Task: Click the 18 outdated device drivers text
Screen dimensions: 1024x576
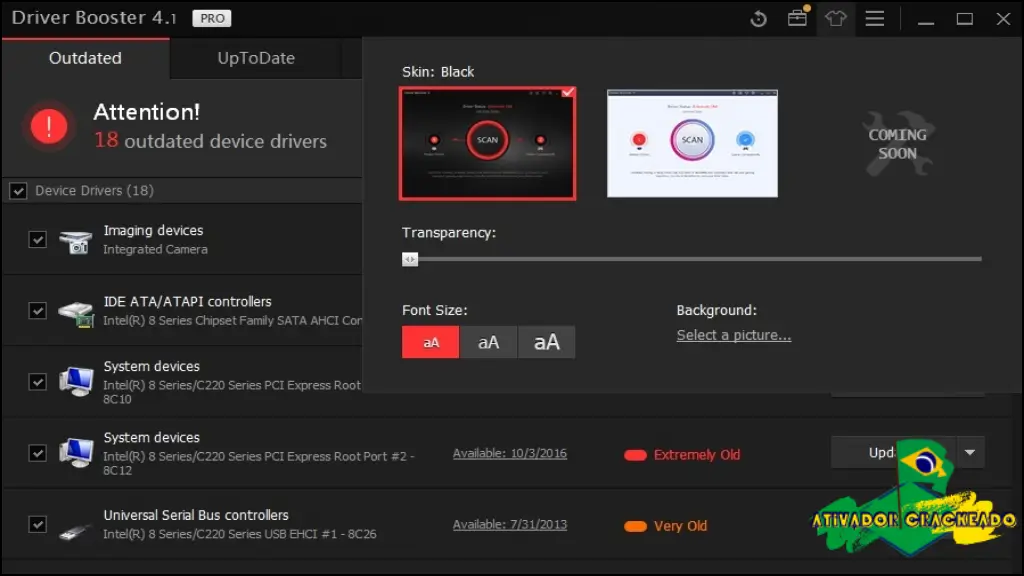Action: click(210, 140)
